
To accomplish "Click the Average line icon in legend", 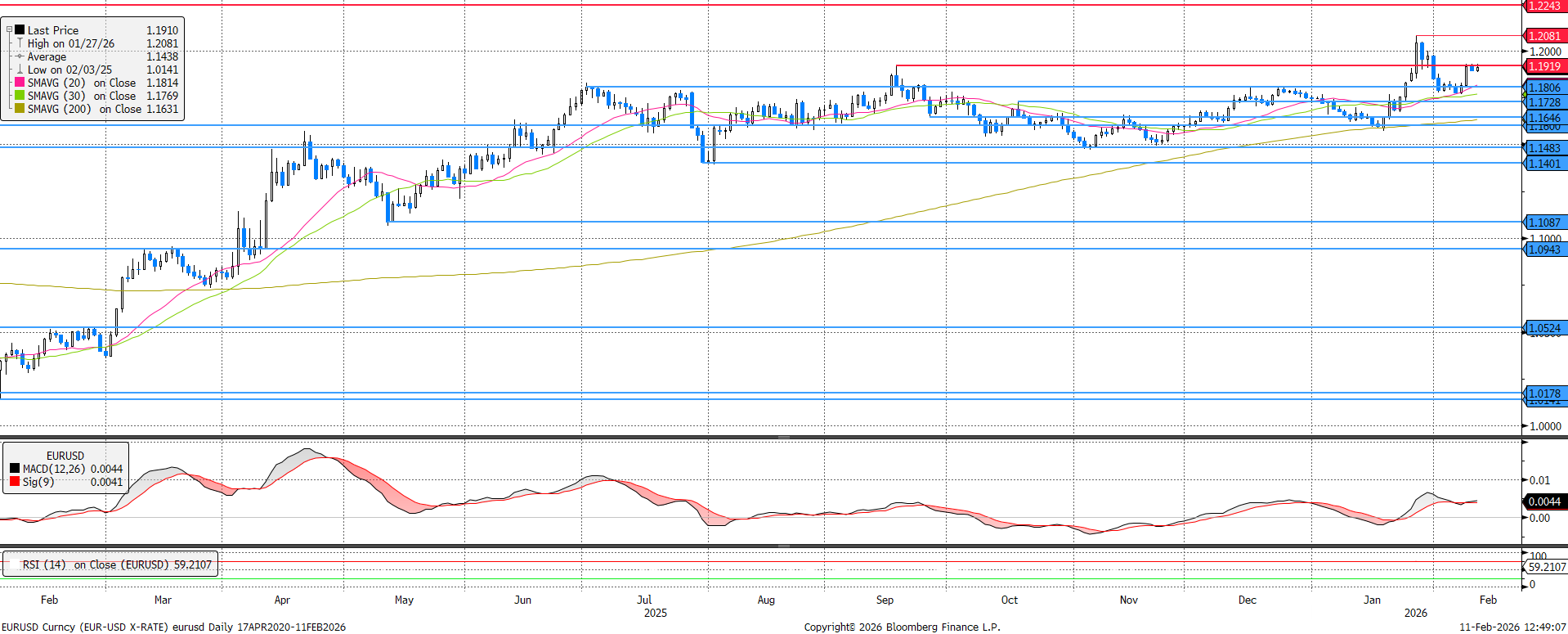I will click(x=20, y=56).
